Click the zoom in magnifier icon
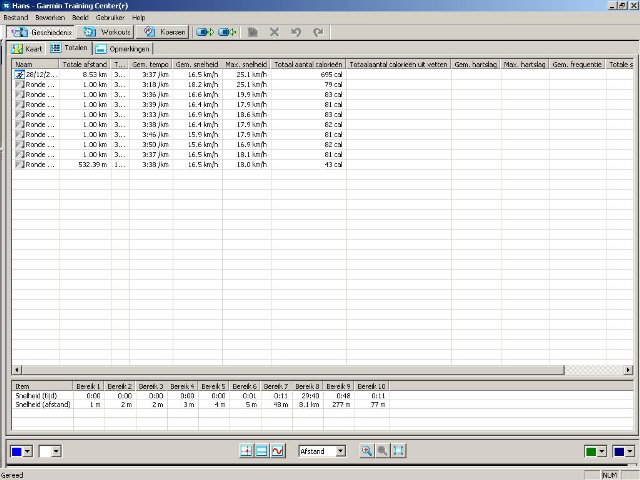This screenshot has width=640, height=480. [x=367, y=451]
